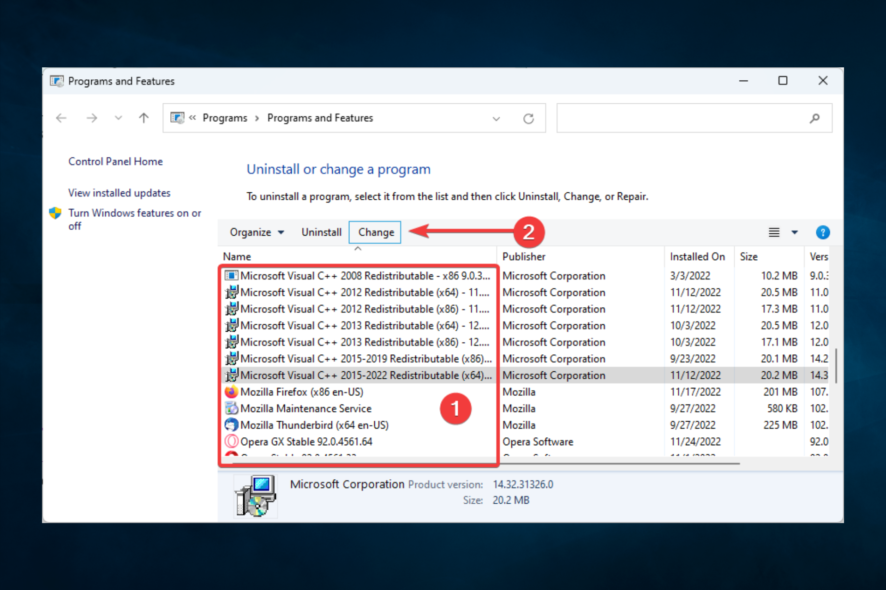Click the Visual C++ 2013 (x64) installer icon
The width and height of the screenshot is (886, 590).
coord(231,326)
